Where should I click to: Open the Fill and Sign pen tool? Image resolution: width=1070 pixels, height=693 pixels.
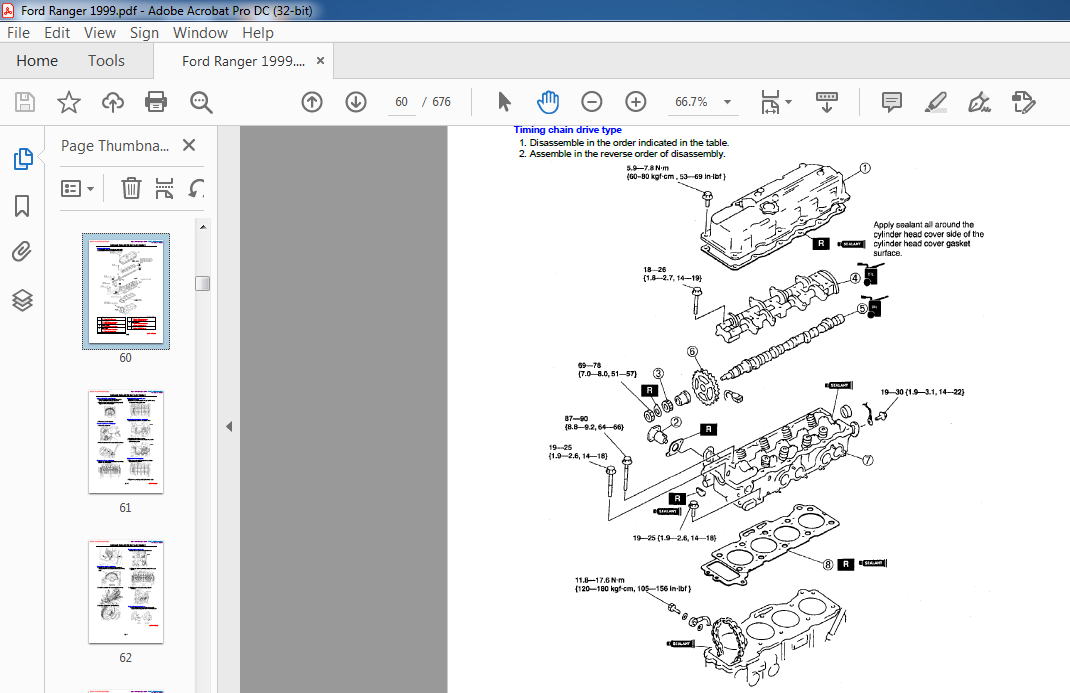click(979, 102)
